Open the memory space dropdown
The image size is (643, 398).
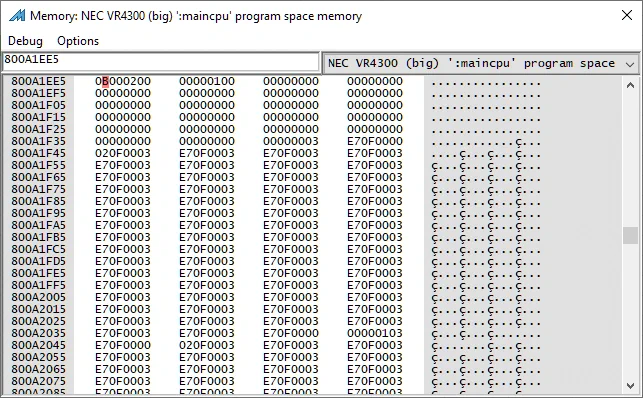(481, 64)
